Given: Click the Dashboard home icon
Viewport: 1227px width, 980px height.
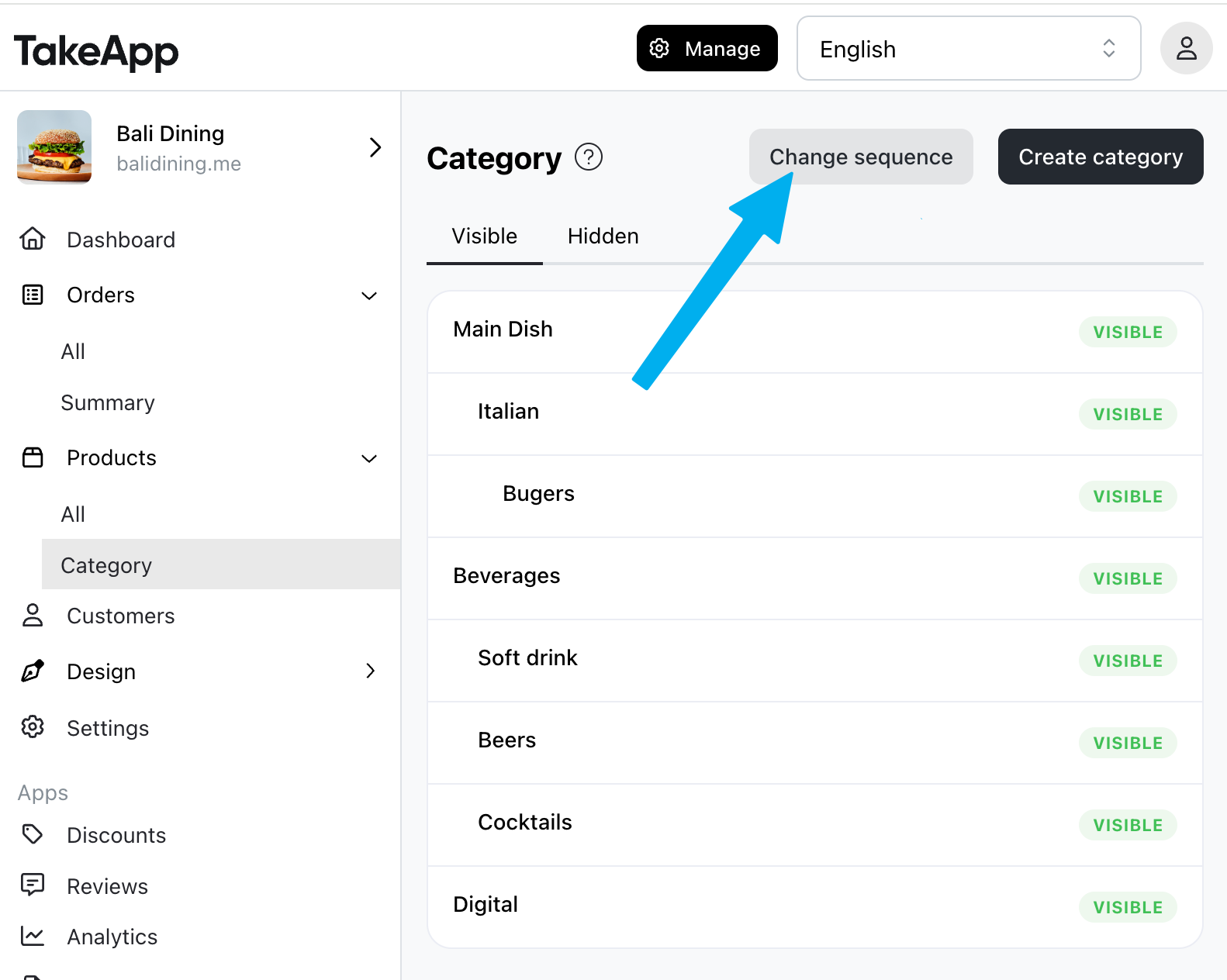Looking at the screenshot, I should (33, 239).
